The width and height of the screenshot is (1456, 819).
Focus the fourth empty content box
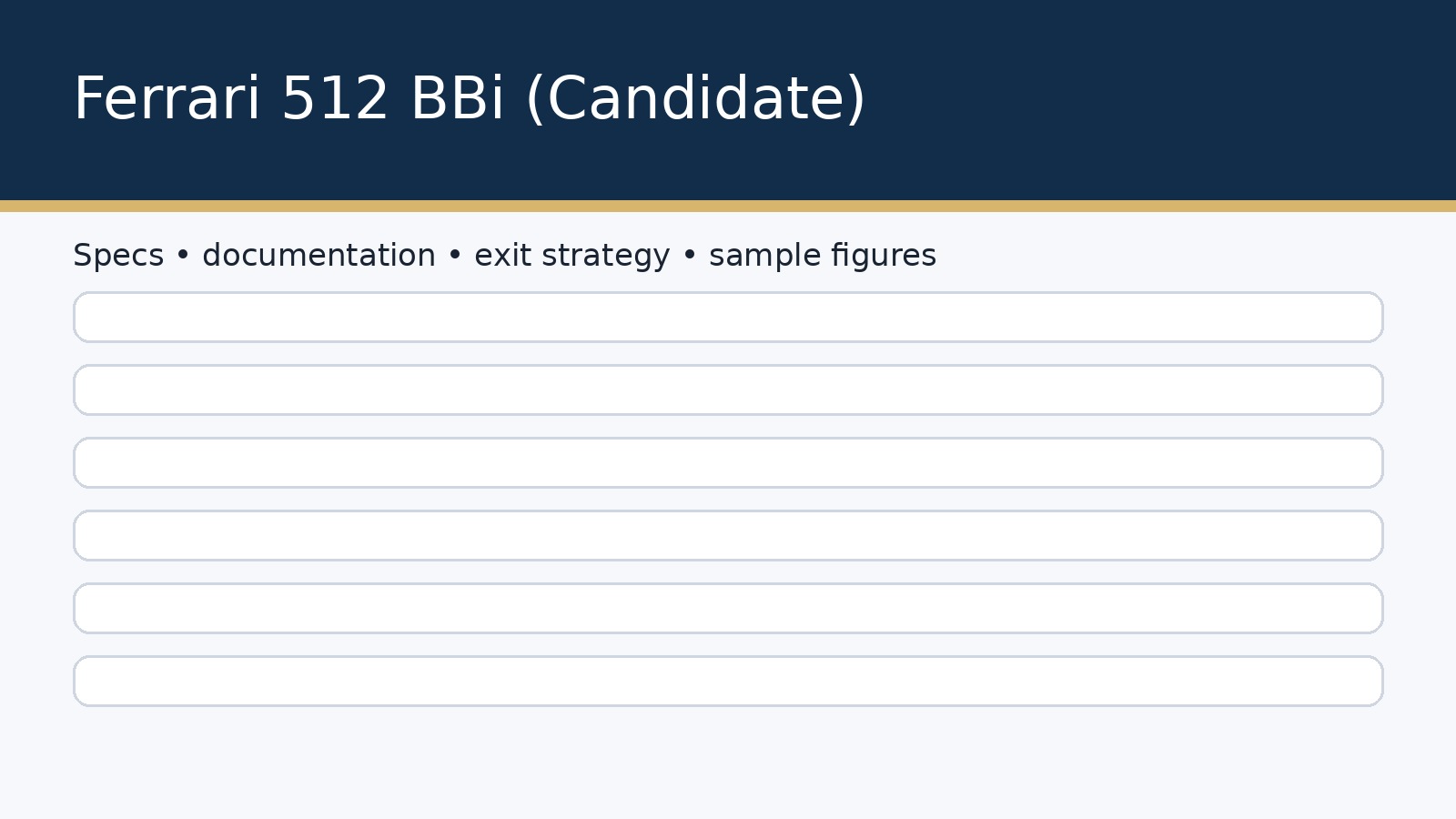[728, 536]
